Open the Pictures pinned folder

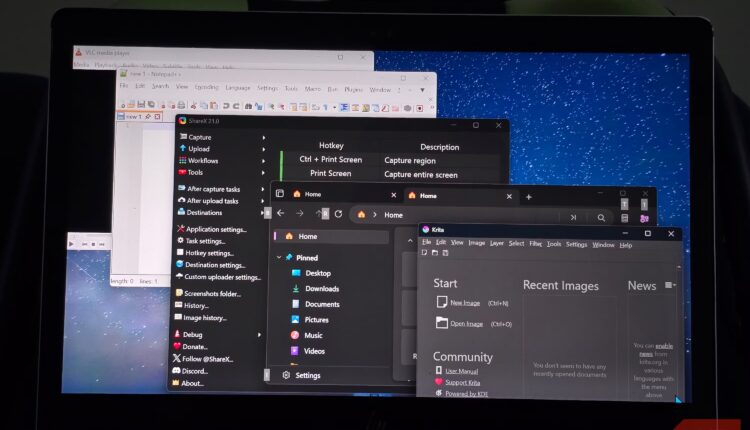pos(310,320)
